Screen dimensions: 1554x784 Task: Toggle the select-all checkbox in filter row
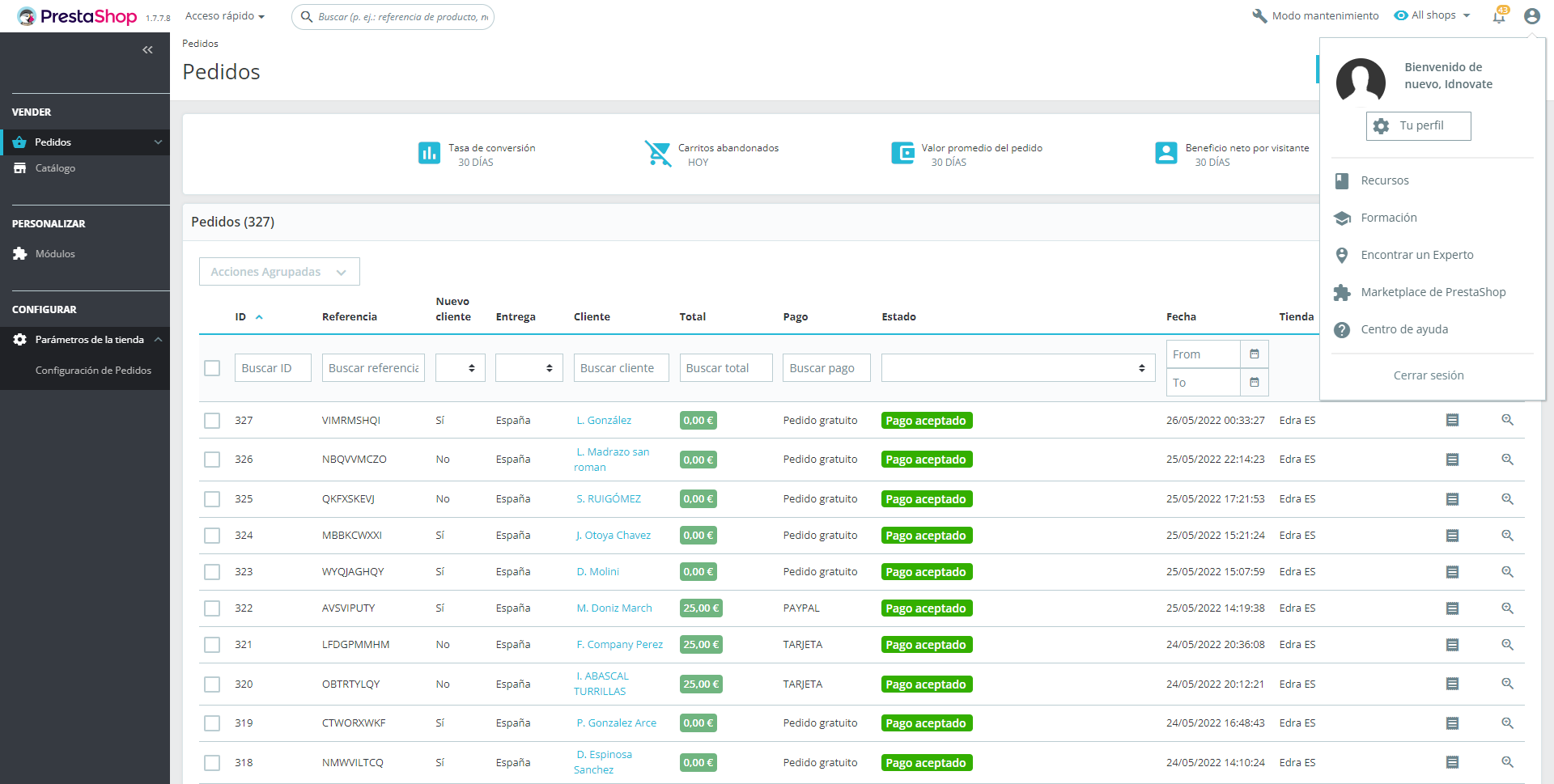coord(212,368)
